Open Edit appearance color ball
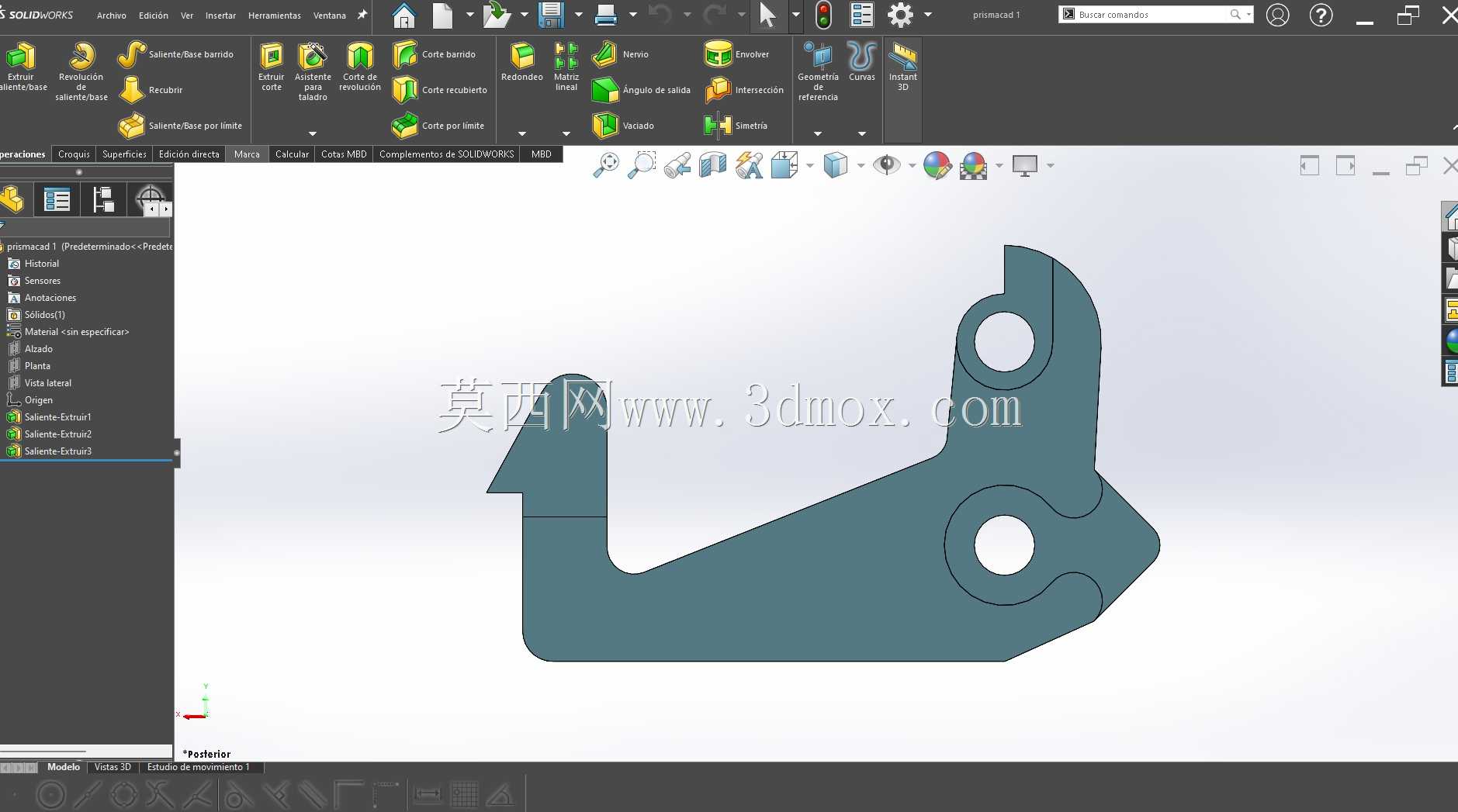The height and width of the screenshot is (812, 1458). coord(937,165)
